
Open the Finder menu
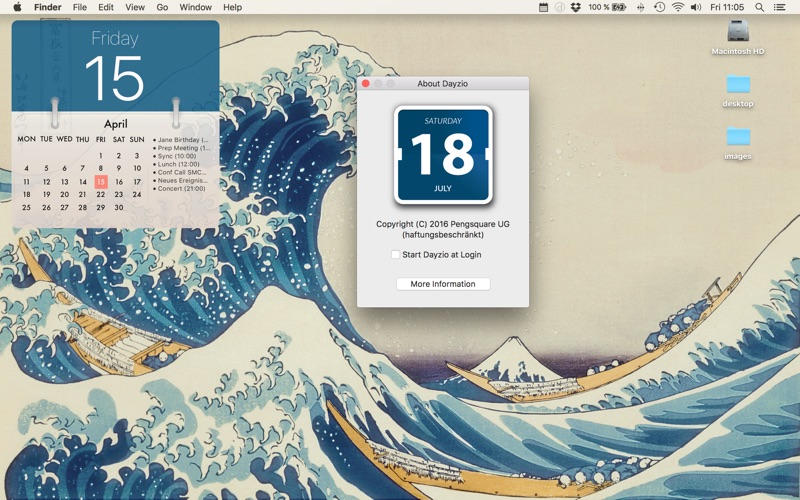(47, 7)
